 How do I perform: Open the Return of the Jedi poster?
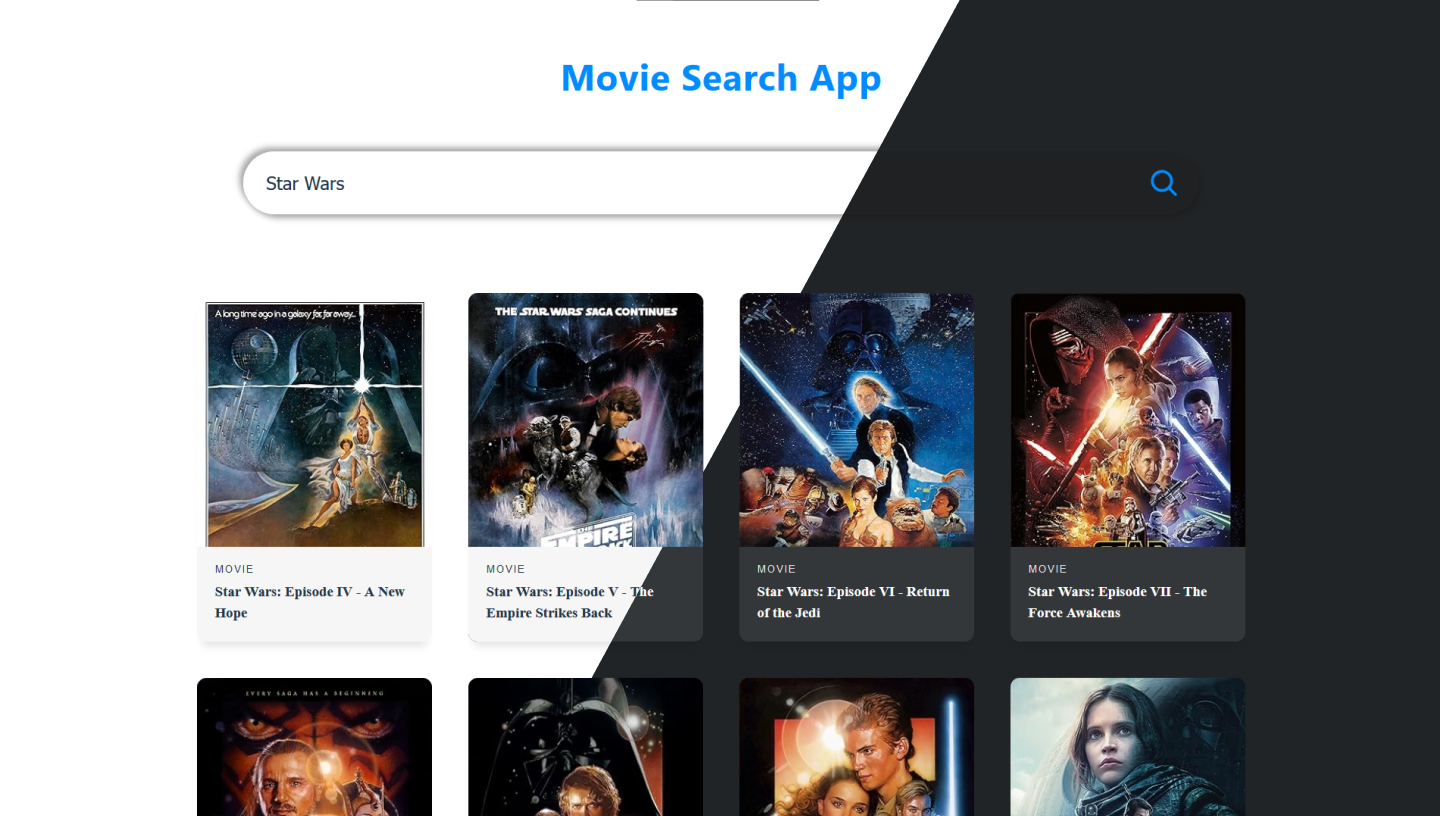coord(856,420)
